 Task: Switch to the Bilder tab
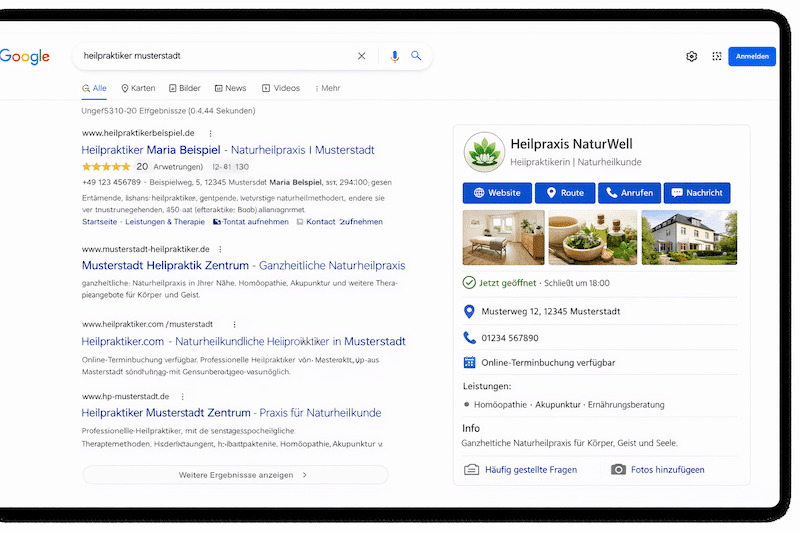(x=185, y=88)
